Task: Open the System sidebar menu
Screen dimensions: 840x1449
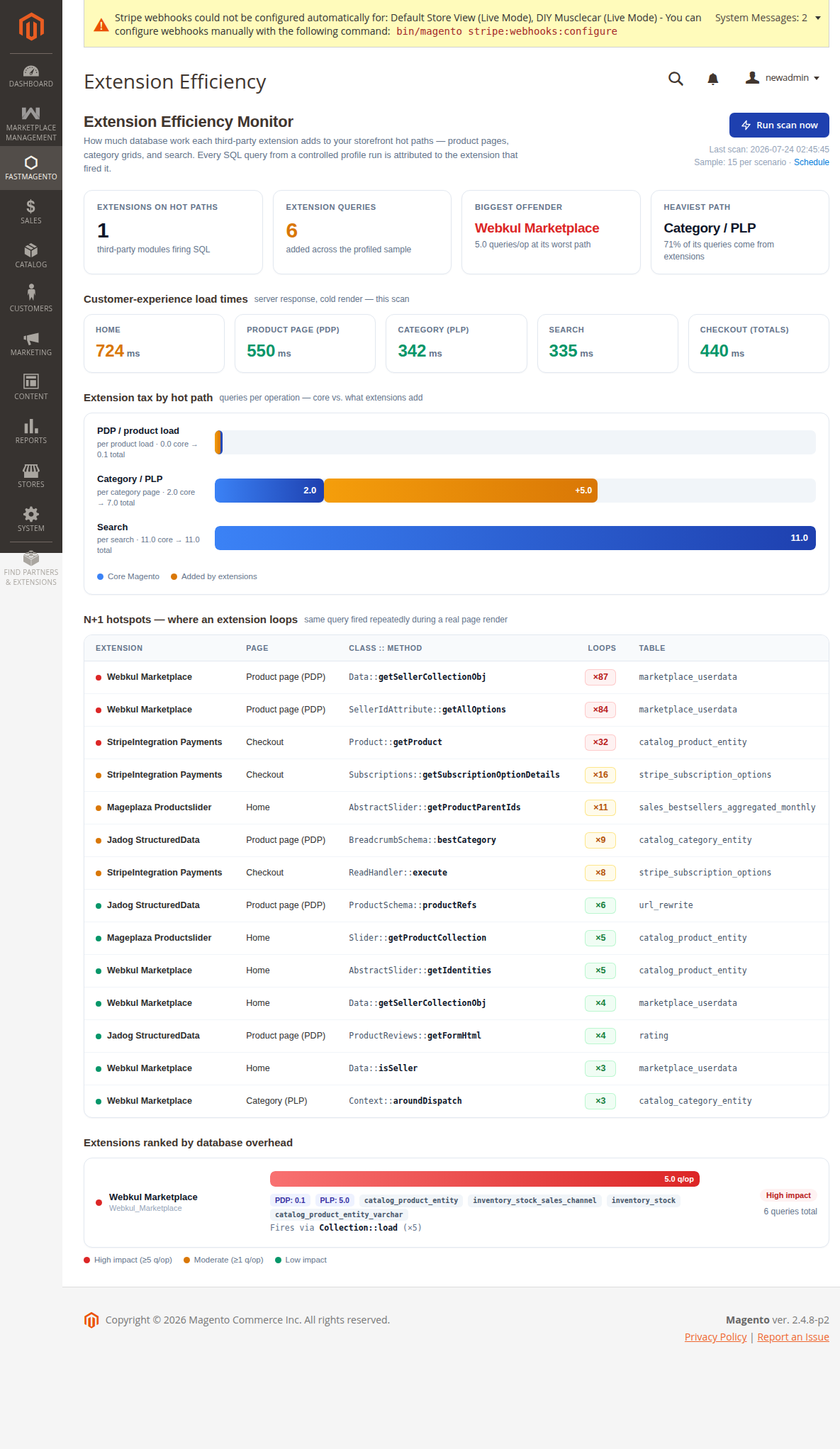Action: point(31,520)
